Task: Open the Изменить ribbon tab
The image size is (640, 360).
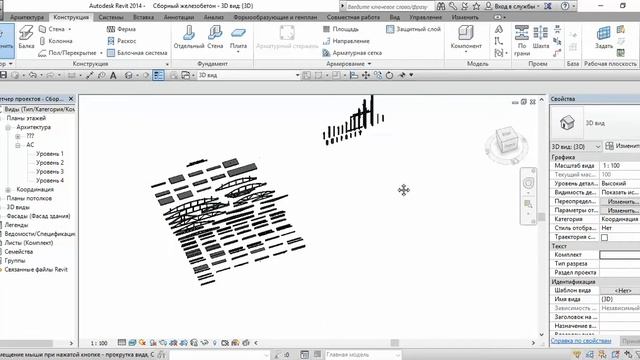Action: tap(465, 18)
